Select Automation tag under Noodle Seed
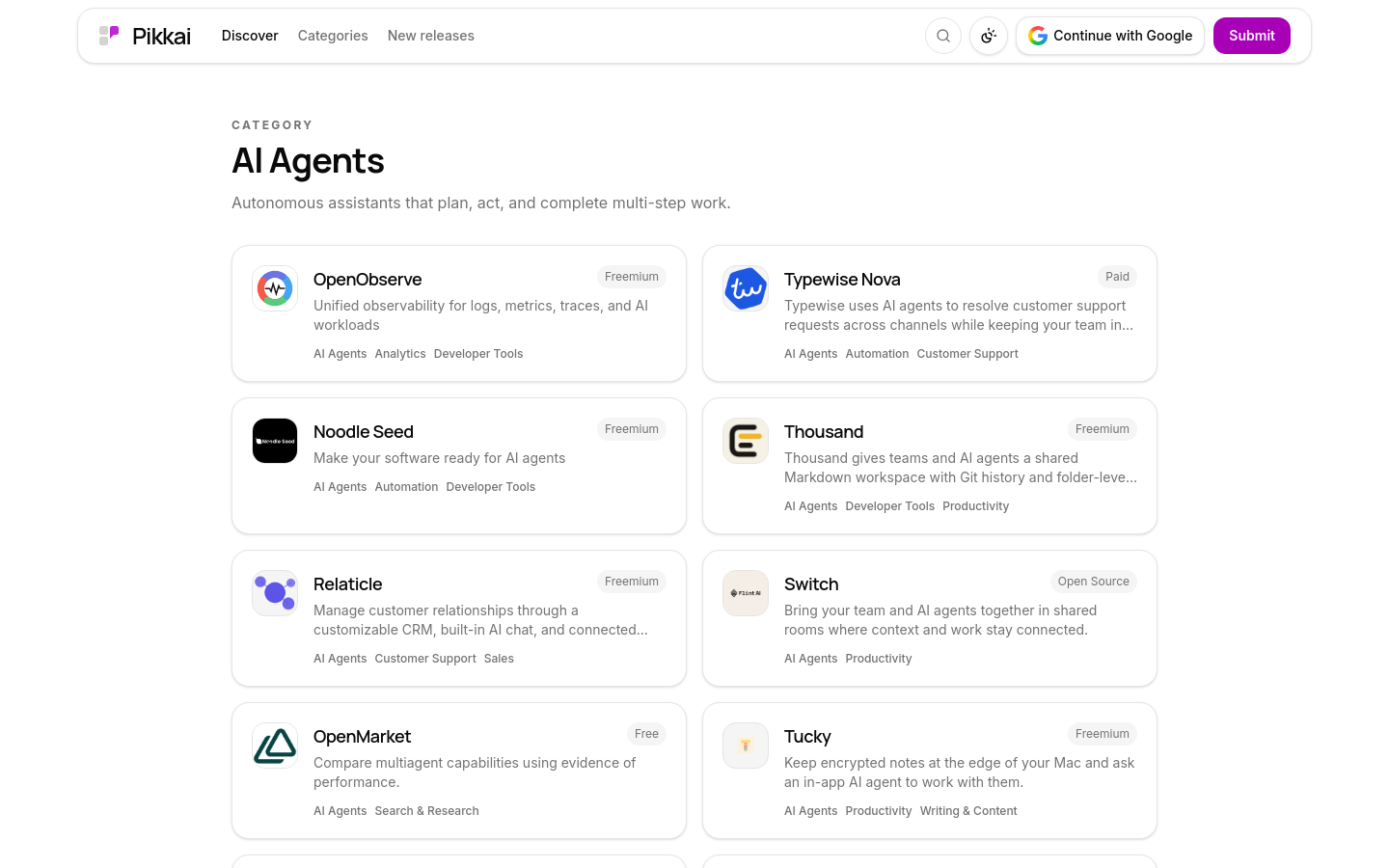This screenshot has width=1389, height=868. tap(406, 487)
